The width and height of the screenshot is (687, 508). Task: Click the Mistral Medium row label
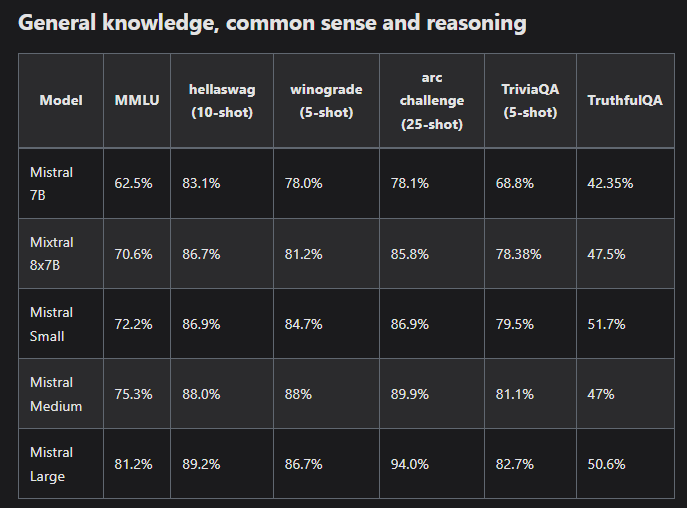[56, 394]
